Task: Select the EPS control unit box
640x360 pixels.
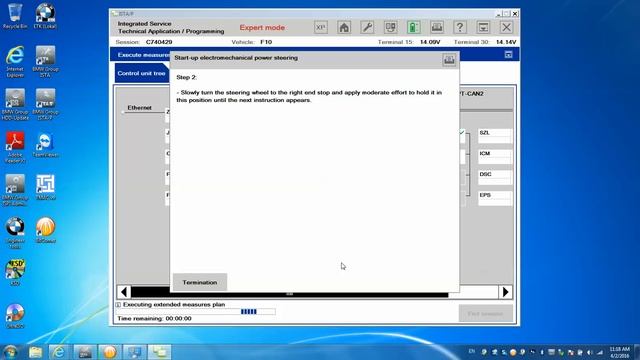Action: 495,198
